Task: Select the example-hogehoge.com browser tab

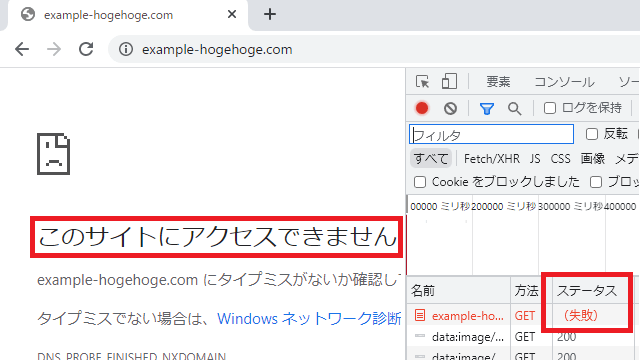Action: pyautogui.click(x=127, y=15)
